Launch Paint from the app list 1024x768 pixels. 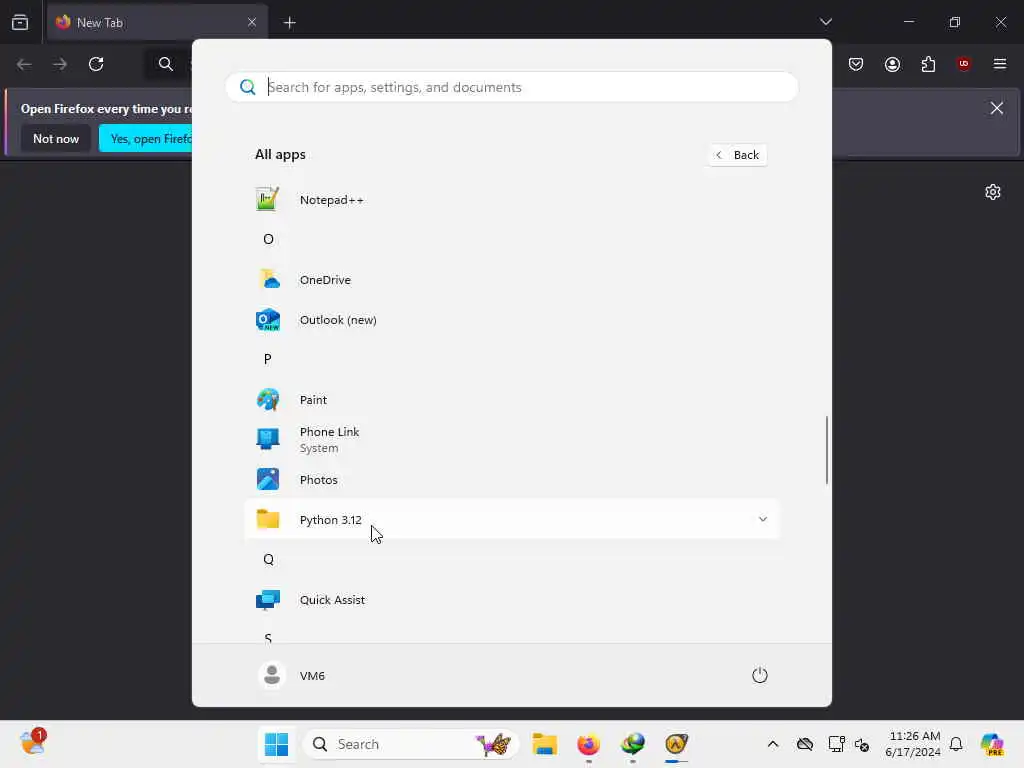point(511,400)
